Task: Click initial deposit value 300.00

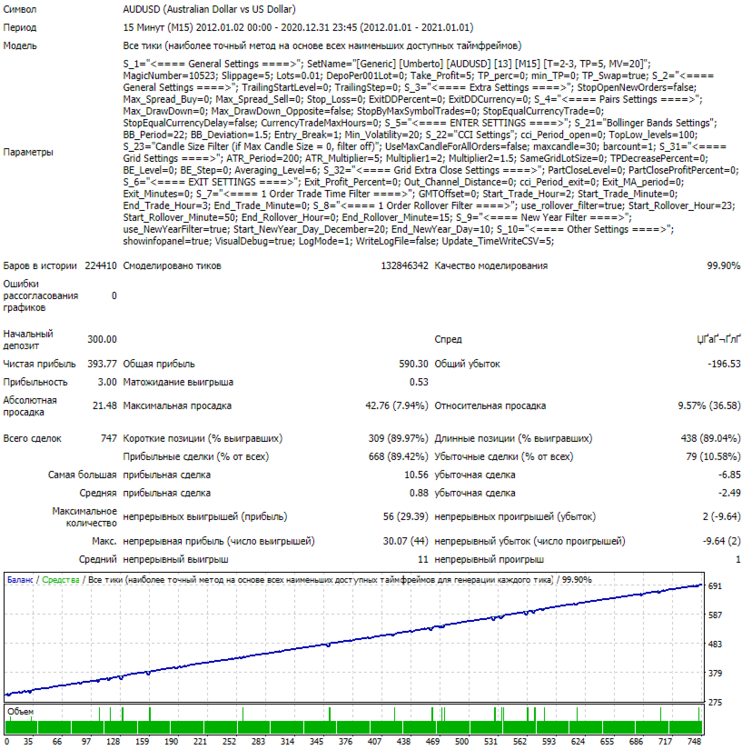Action: tap(102, 339)
